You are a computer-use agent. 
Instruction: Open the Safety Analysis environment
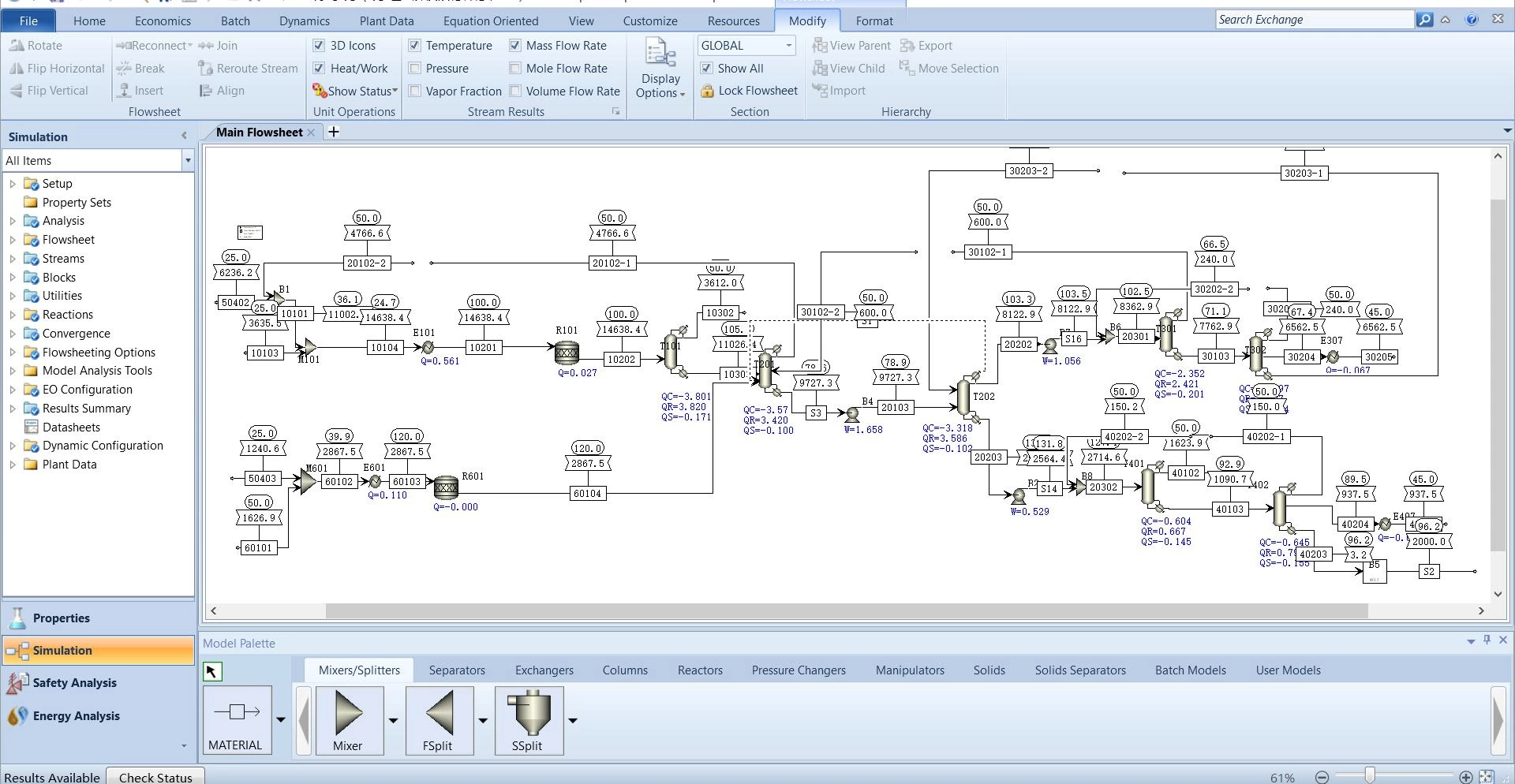(x=75, y=683)
